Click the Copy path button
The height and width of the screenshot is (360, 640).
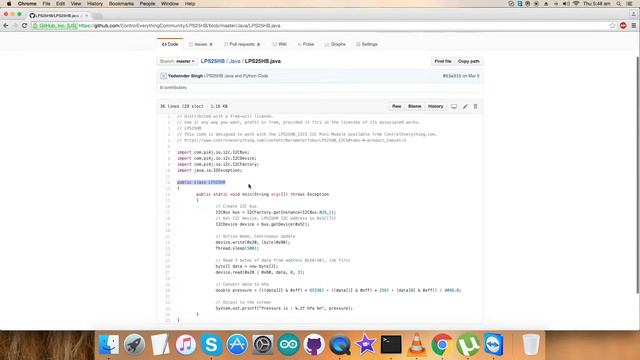469,61
